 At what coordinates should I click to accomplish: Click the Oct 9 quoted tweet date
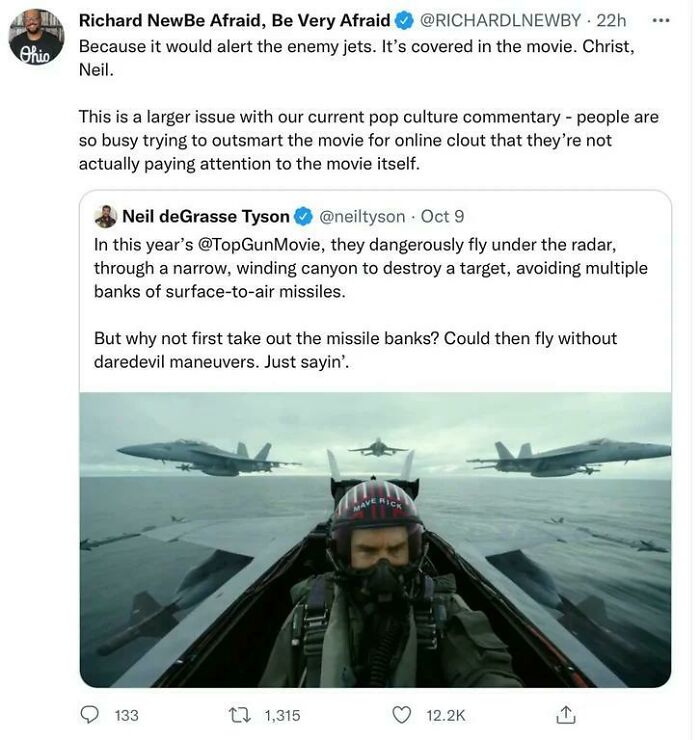[x=443, y=217]
